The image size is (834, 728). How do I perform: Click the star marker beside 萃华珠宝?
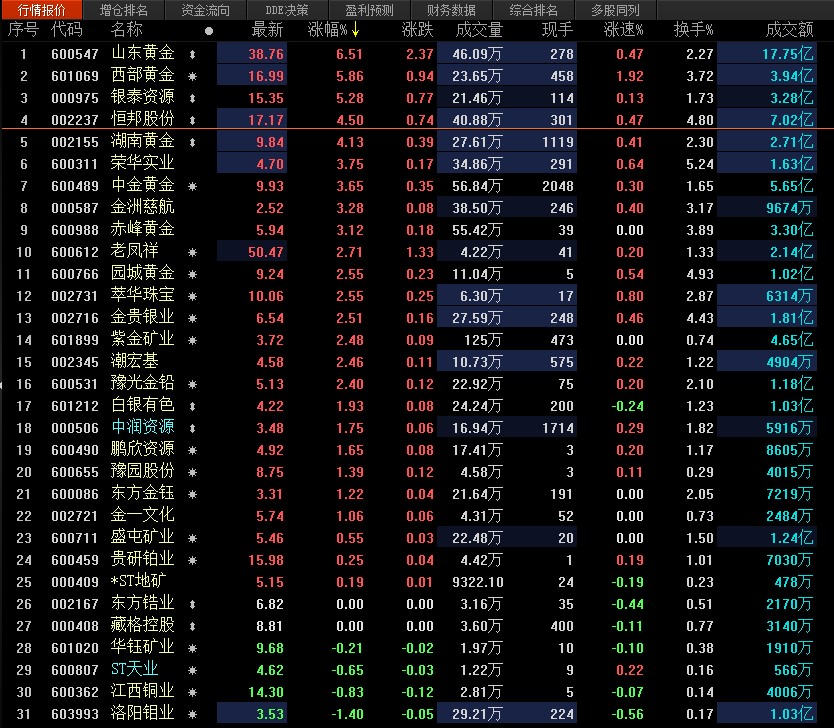point(193,296)
